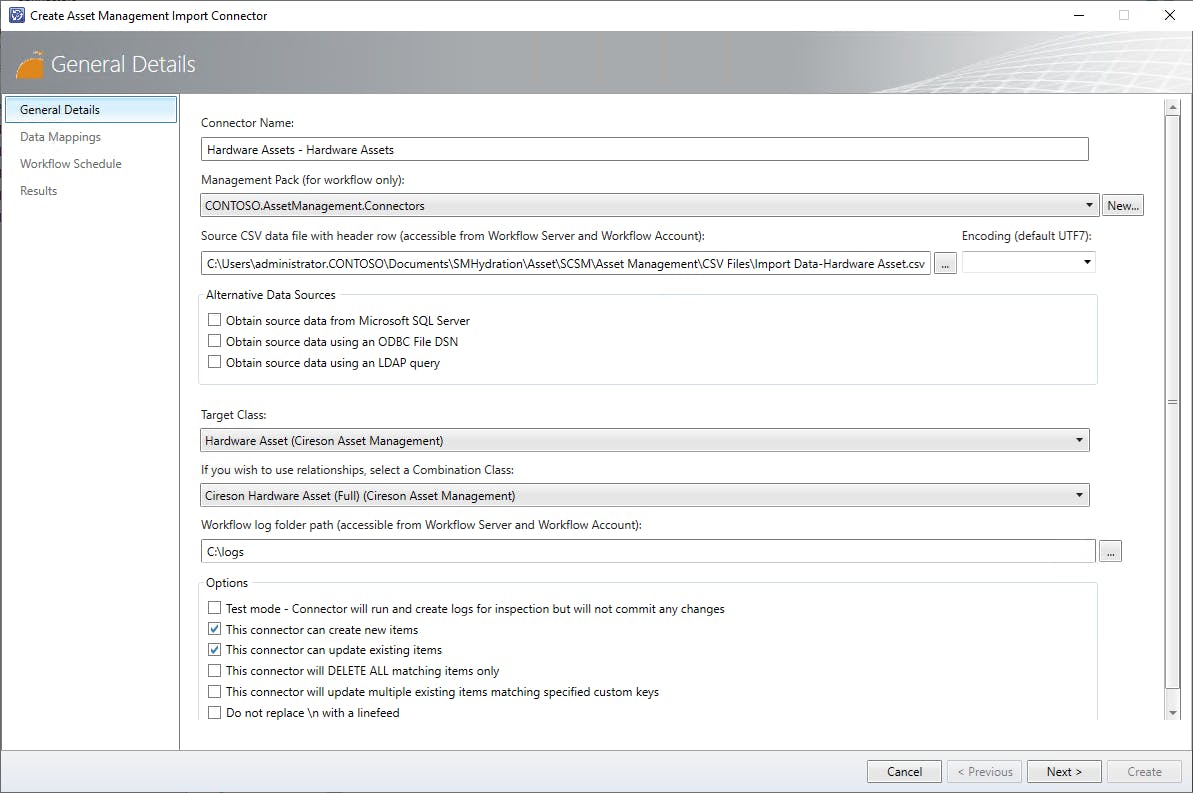Click the wizard icon in the title bar
This screenshot has height=793, width=1193.
pyautogui.click(x=15, y=15)
